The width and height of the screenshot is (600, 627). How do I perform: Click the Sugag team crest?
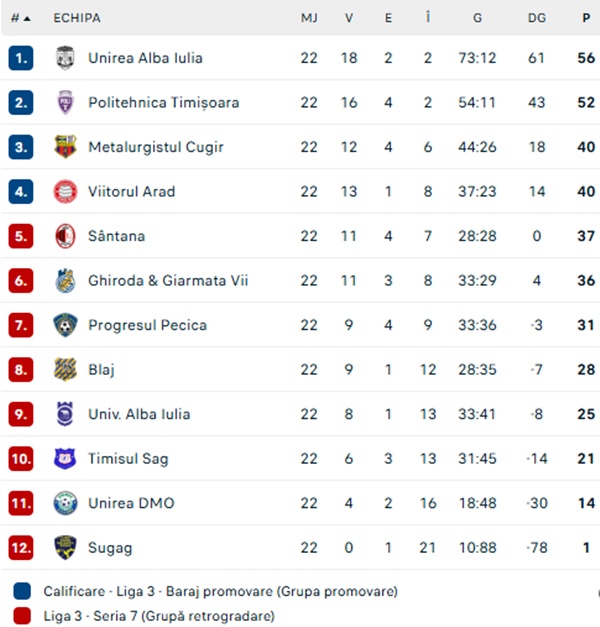pos(65,548)
